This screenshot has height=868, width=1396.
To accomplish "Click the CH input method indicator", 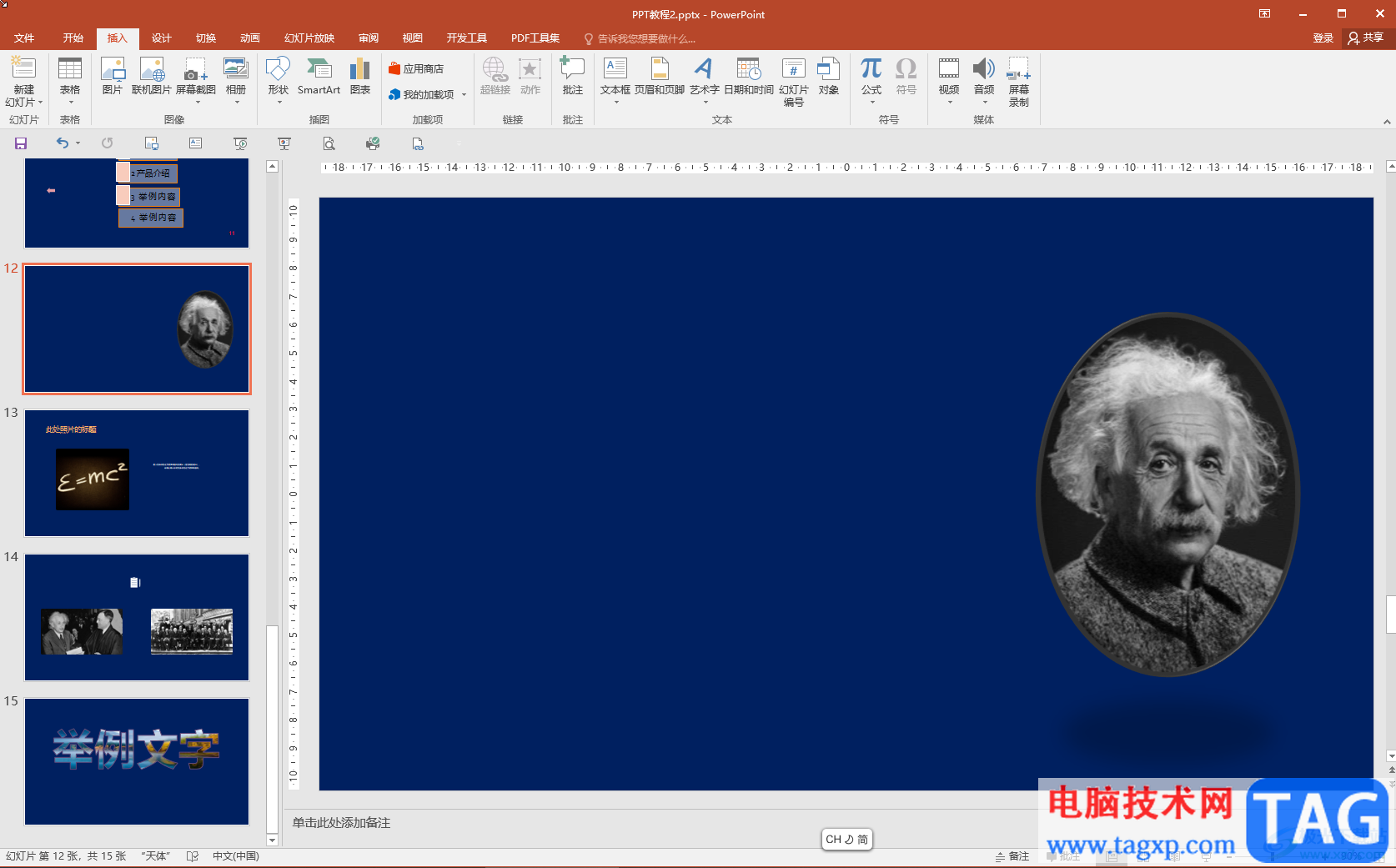I will 846,840.
